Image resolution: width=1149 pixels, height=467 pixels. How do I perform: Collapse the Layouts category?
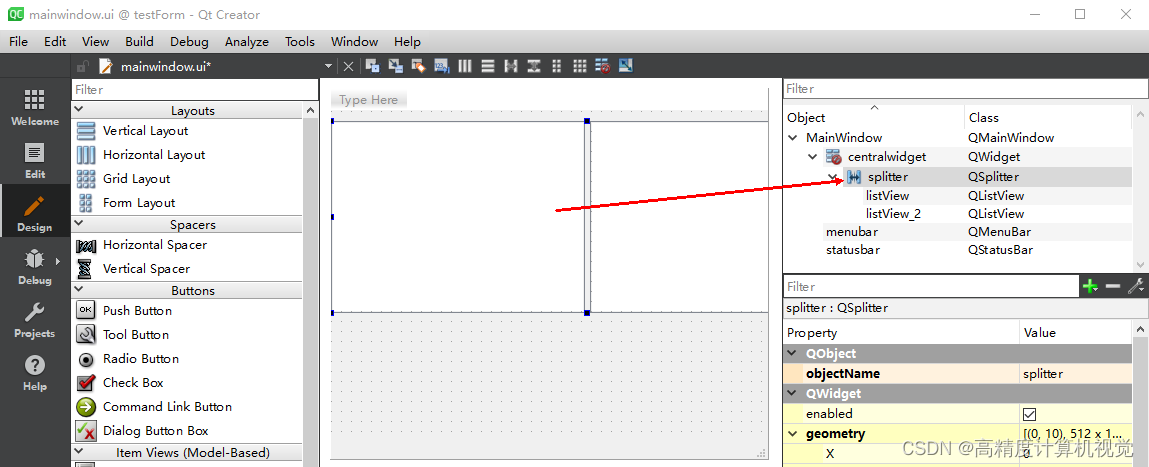79,111
